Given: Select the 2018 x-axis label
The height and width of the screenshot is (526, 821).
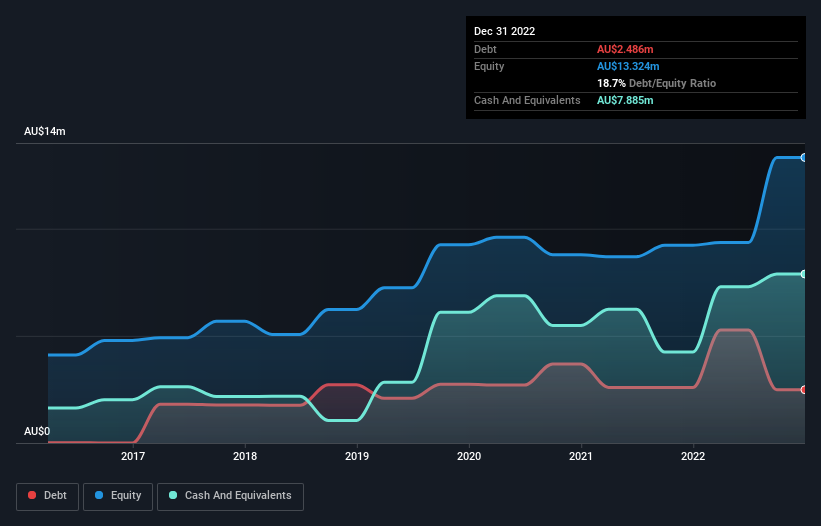Looking at the screenshot, I should [x=245, y=456].
